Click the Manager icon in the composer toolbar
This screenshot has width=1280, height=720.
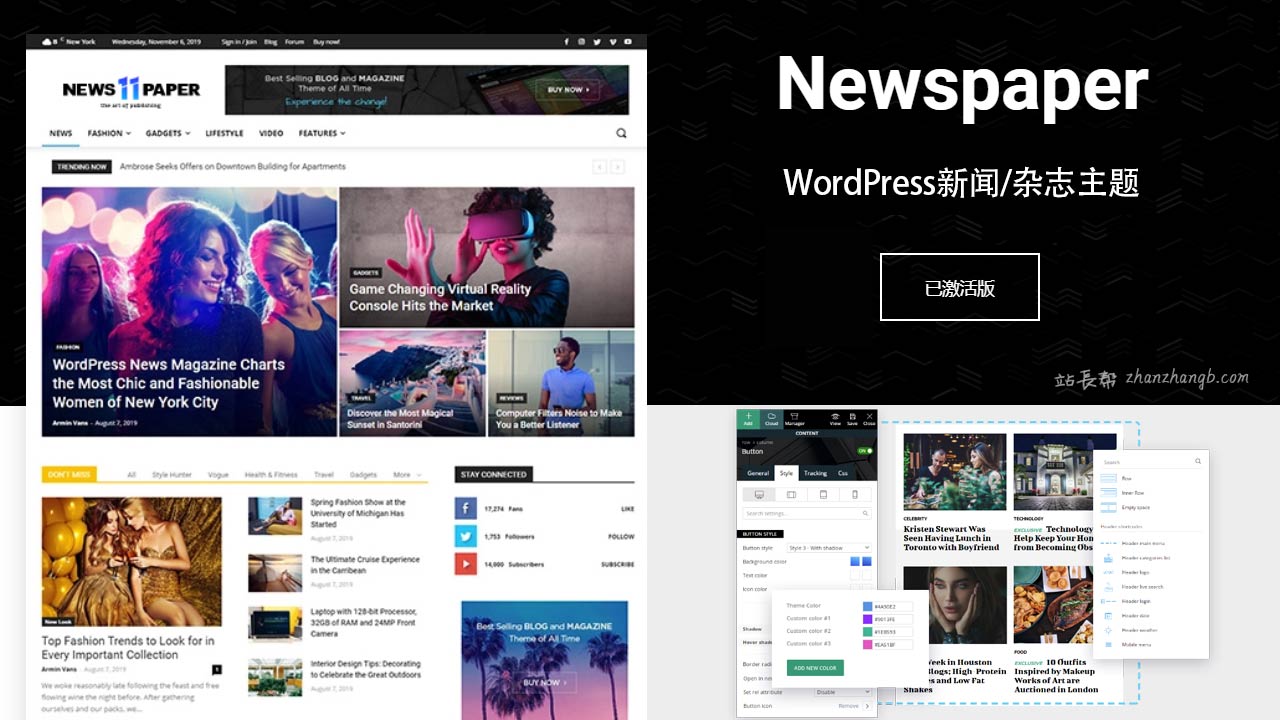(x=795, y=416)
